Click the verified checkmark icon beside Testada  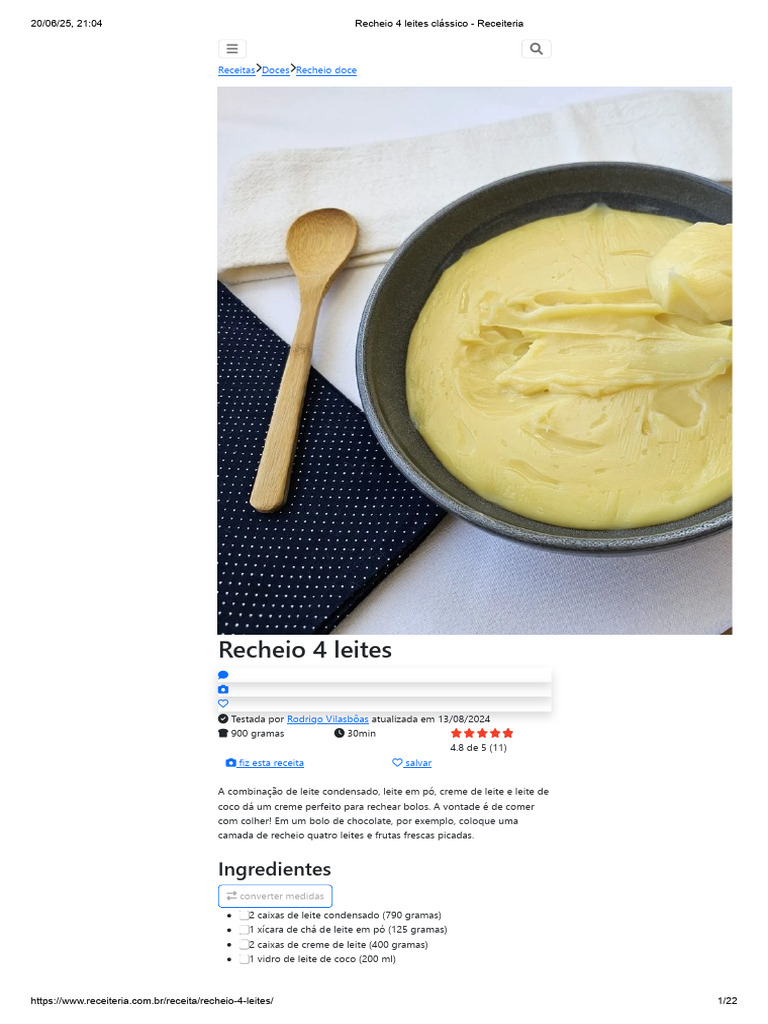point(223,719)
